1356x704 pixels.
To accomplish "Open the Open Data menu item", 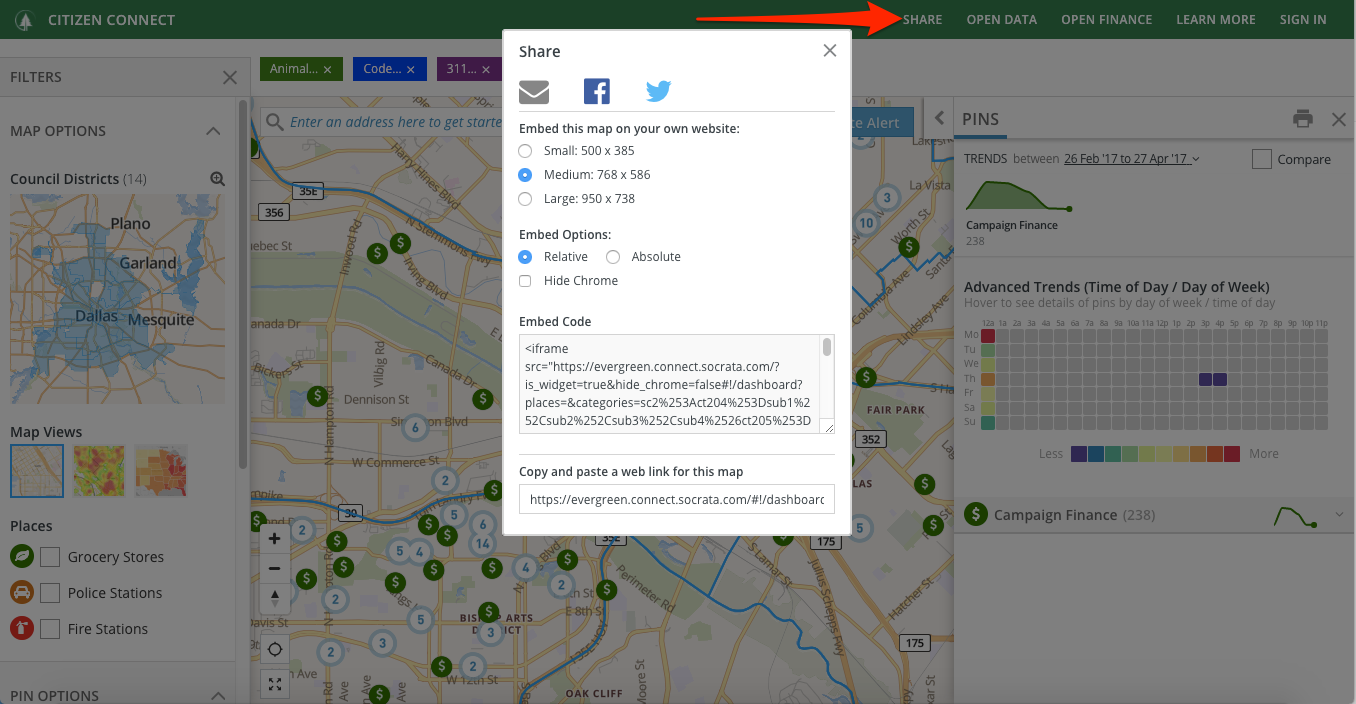I will click(x=1002, y=19).
